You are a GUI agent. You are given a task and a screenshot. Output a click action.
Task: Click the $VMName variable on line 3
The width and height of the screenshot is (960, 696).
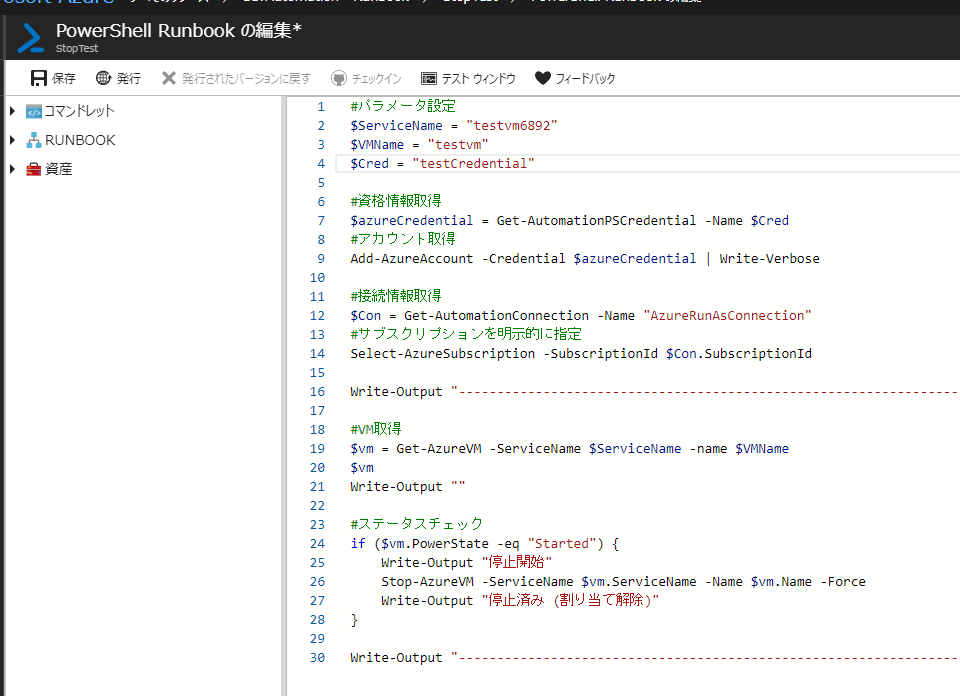click(x=377, y=144)
